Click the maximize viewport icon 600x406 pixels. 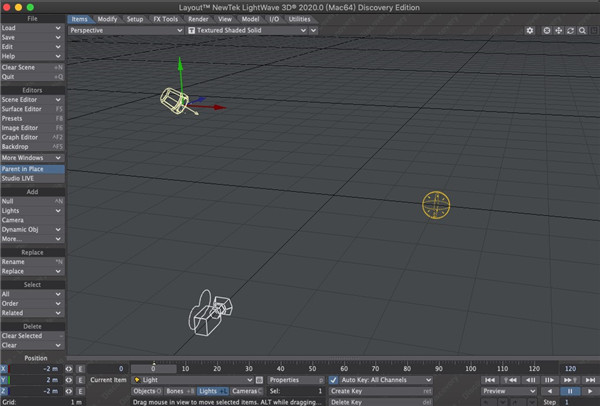[x=594, y=30]
